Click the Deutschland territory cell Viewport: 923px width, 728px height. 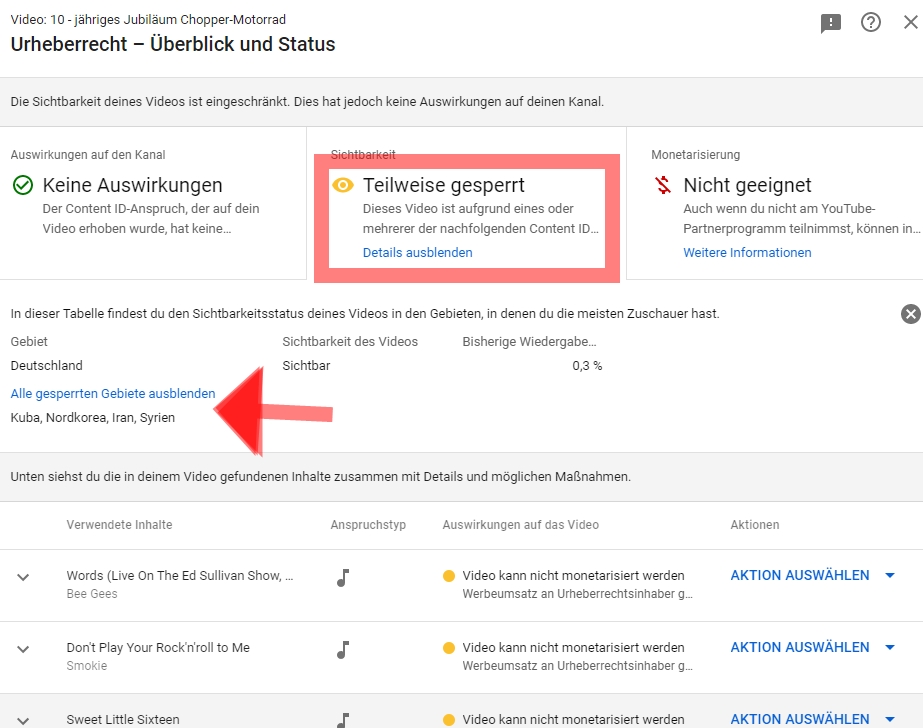coord(47,365)
